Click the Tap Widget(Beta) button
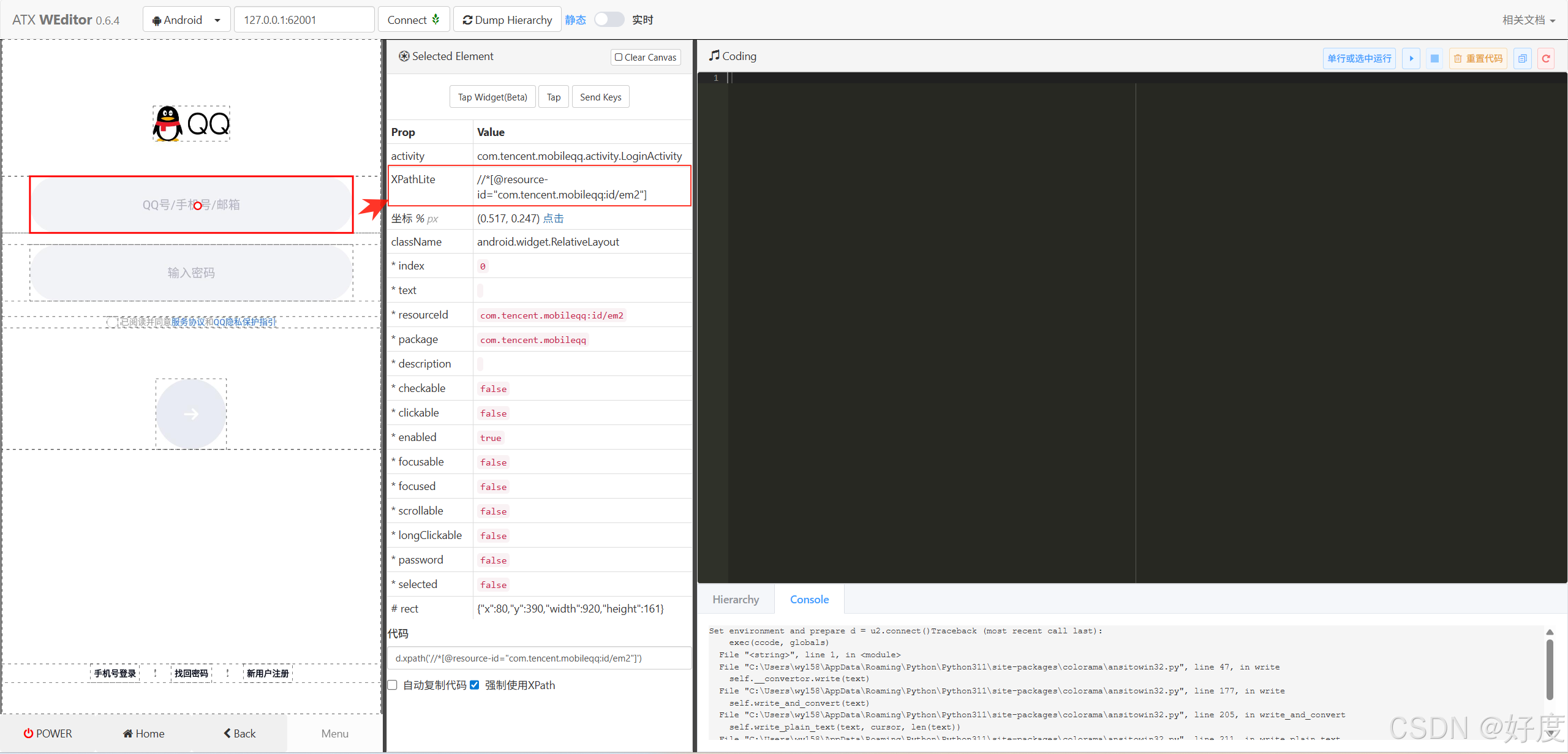The width and height of the screenshot is (1568, 754). (x=492, y=97)
